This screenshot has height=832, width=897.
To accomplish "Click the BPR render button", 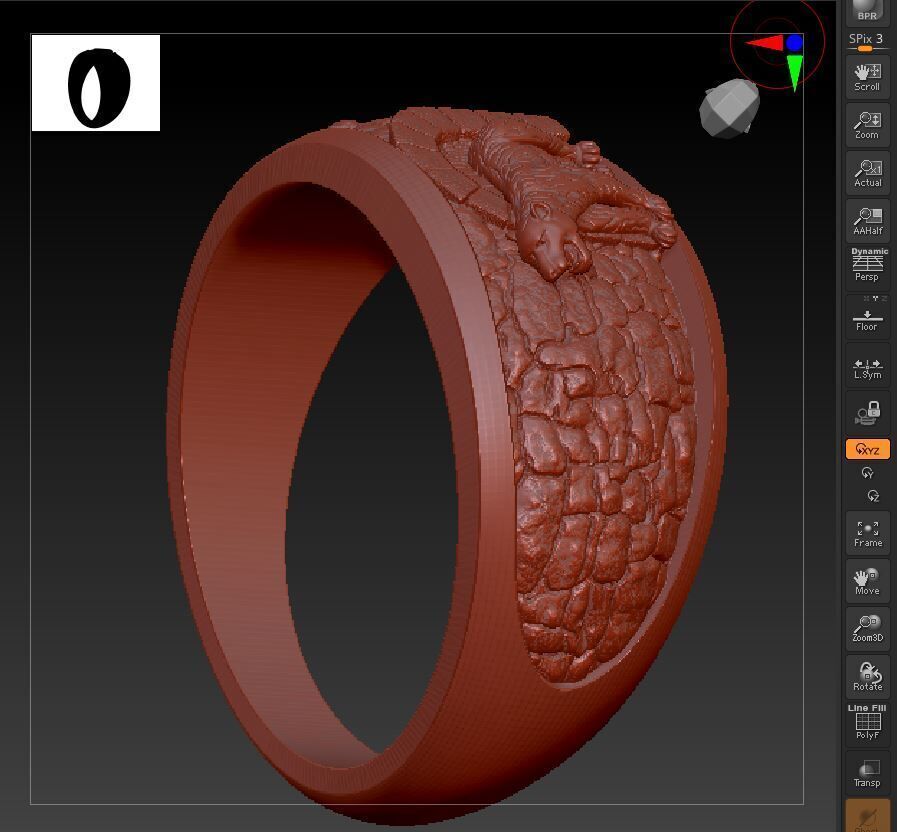I will 867,11.
